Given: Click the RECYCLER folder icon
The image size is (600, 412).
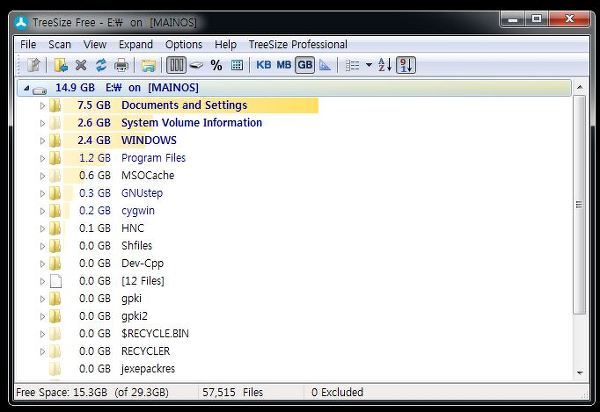Looking at the screenshot, I should [x=55, y=352].
